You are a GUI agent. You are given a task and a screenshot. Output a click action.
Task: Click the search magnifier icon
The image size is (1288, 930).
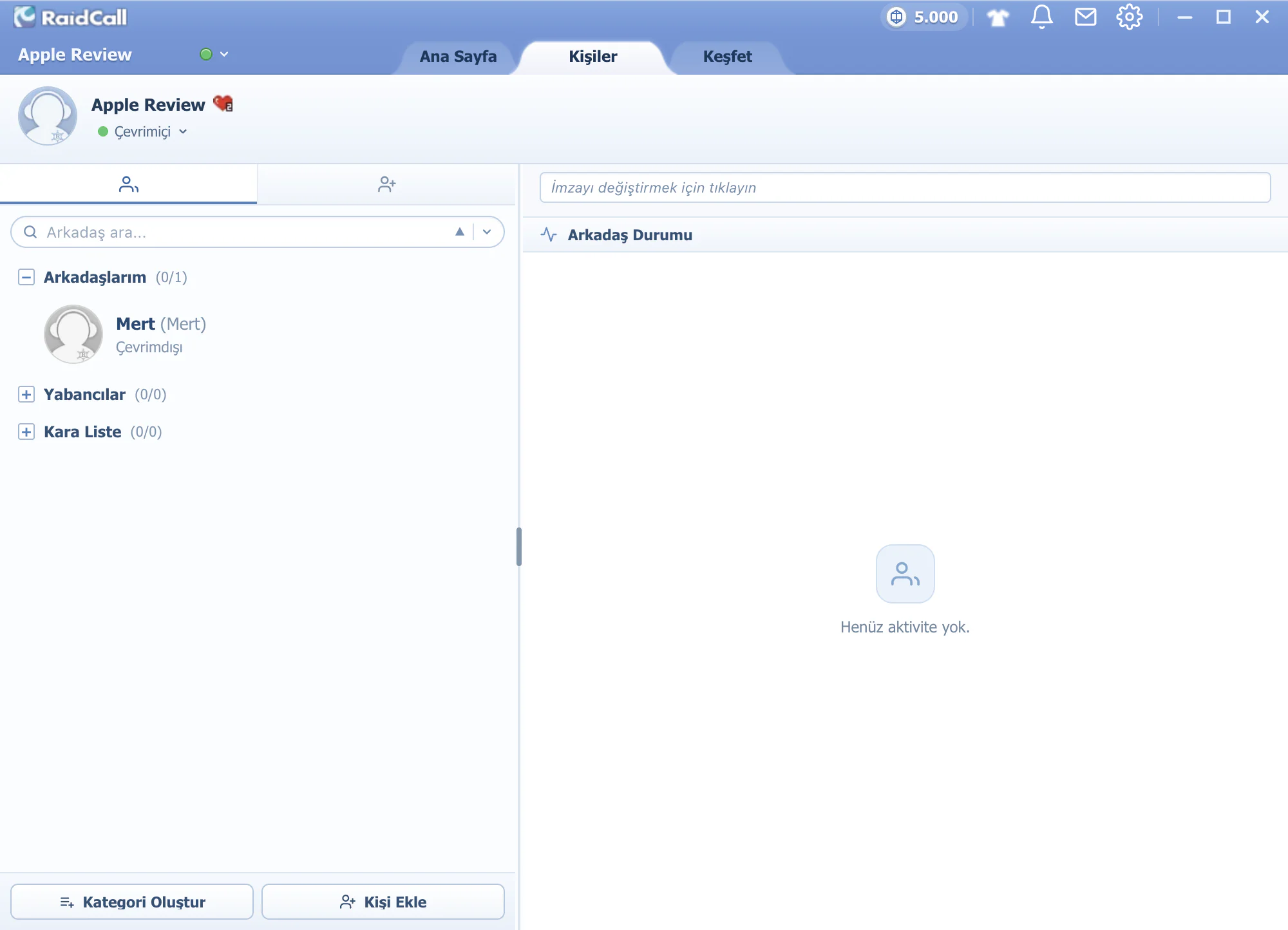click(x=30, y=232)
